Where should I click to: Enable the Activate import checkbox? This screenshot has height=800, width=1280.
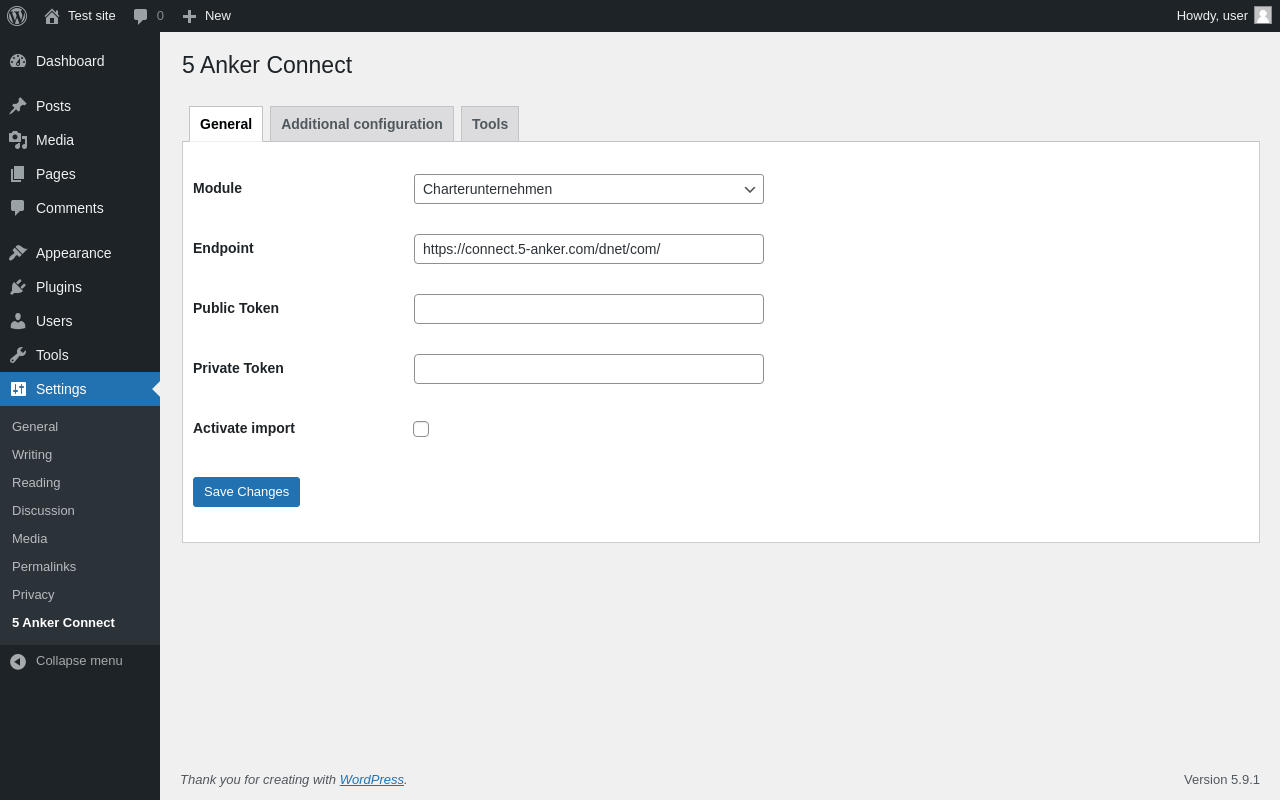point(421,429)
